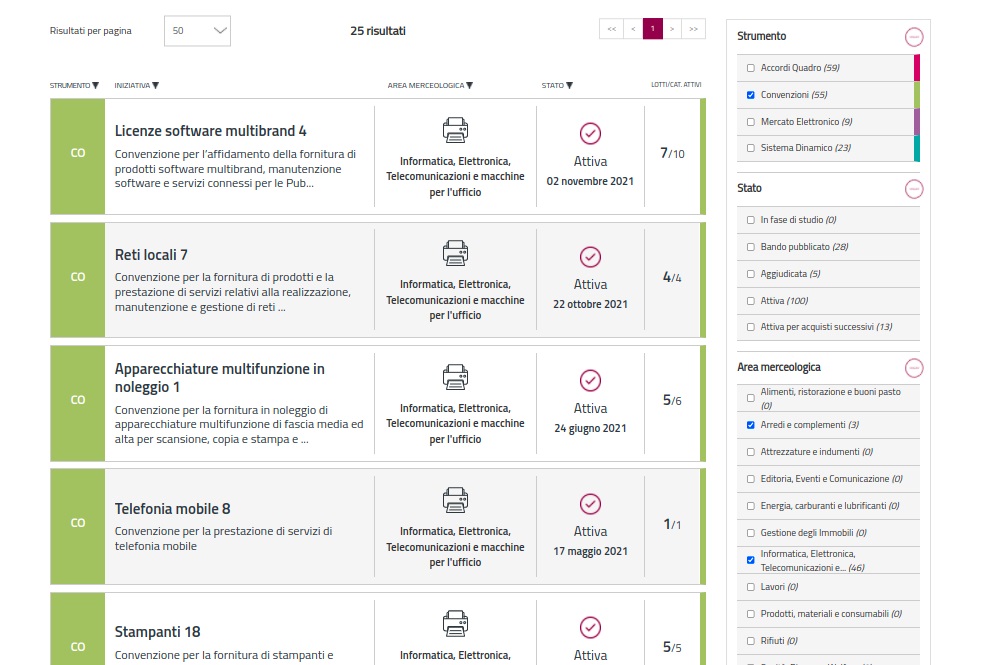
Task: Collapse the Stato filter section
Action: pyautogui.click(x=913, y=189)
